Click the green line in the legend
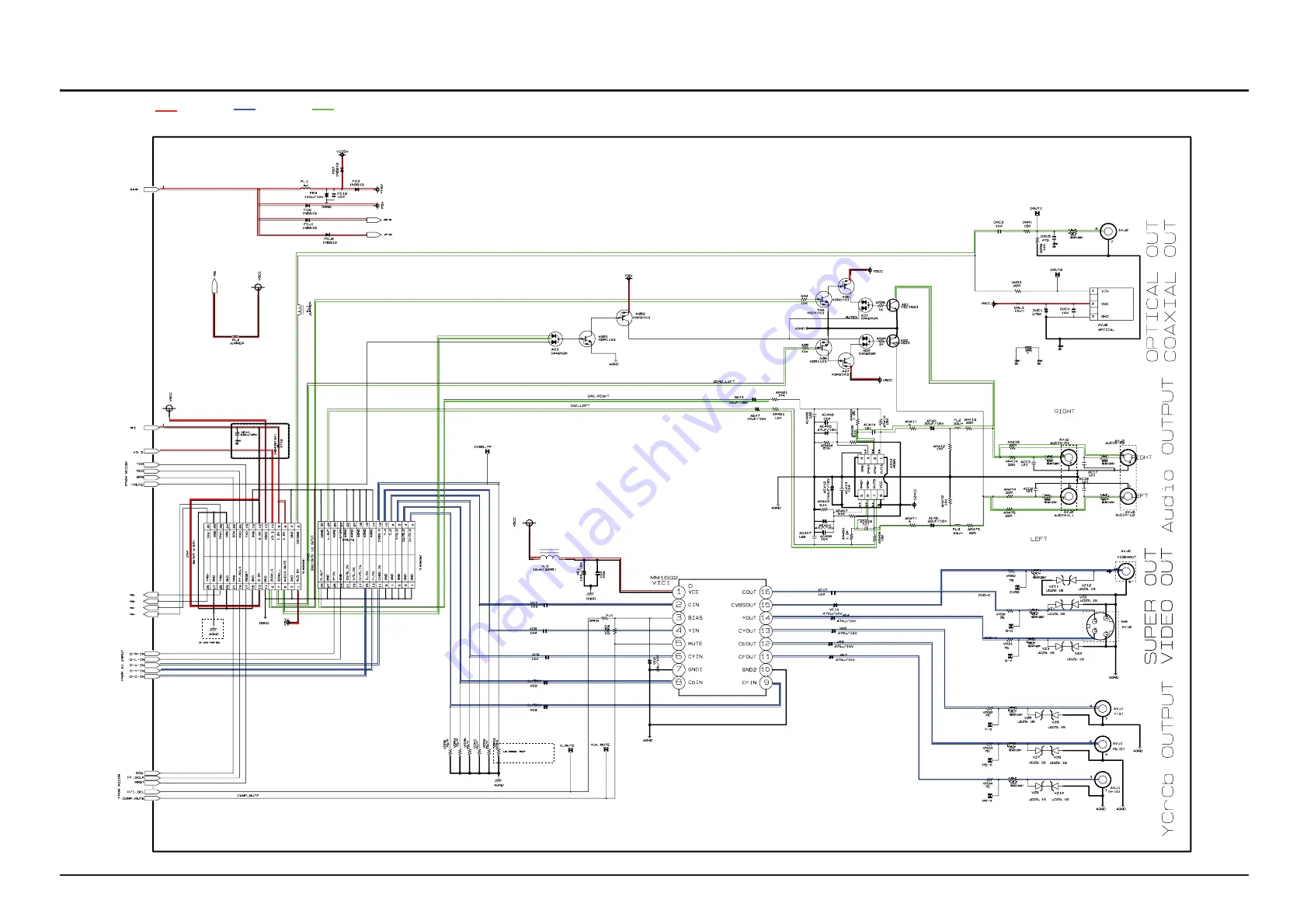1307x924 pixels. click(322, 109)
